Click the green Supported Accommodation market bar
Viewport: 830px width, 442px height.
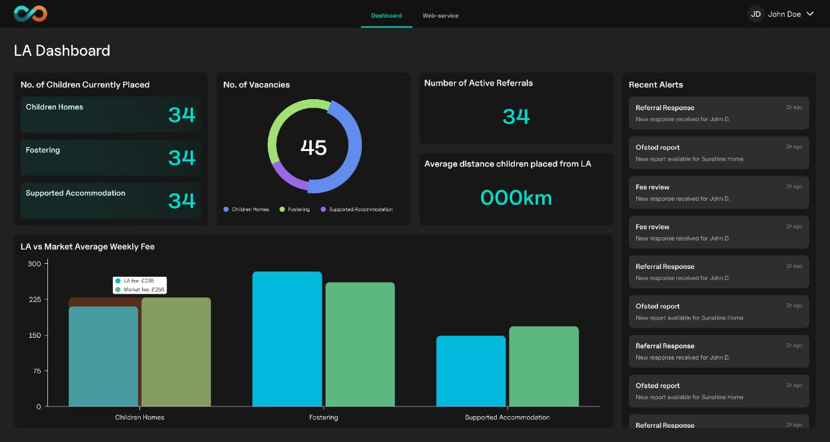(x=543, y=366)
